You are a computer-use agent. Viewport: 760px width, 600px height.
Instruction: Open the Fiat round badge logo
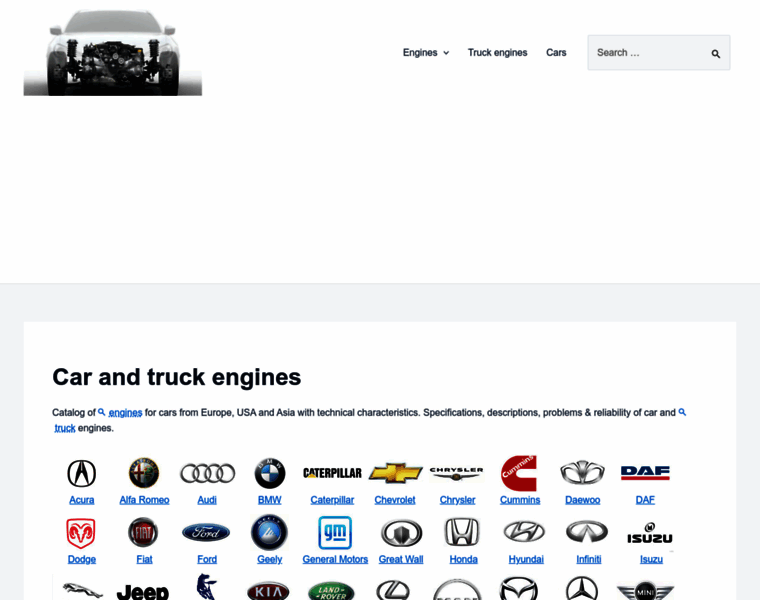click(x=143, y=533)
